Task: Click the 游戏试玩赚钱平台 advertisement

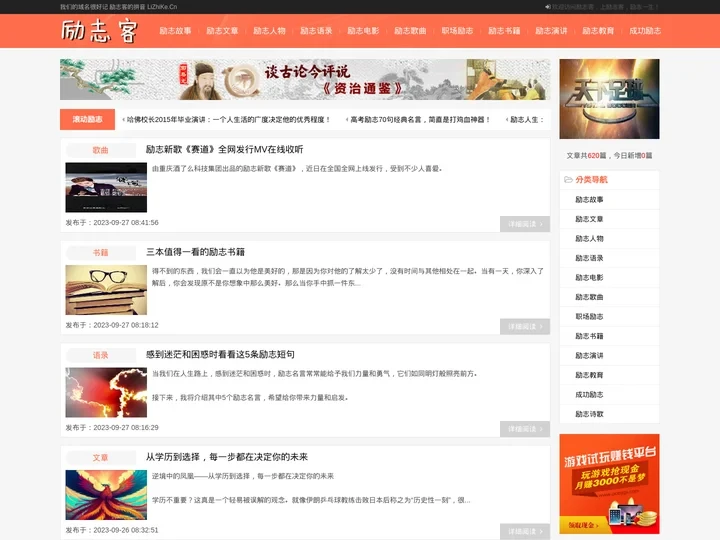Action: pyautogui.click(x=609, y=484)
